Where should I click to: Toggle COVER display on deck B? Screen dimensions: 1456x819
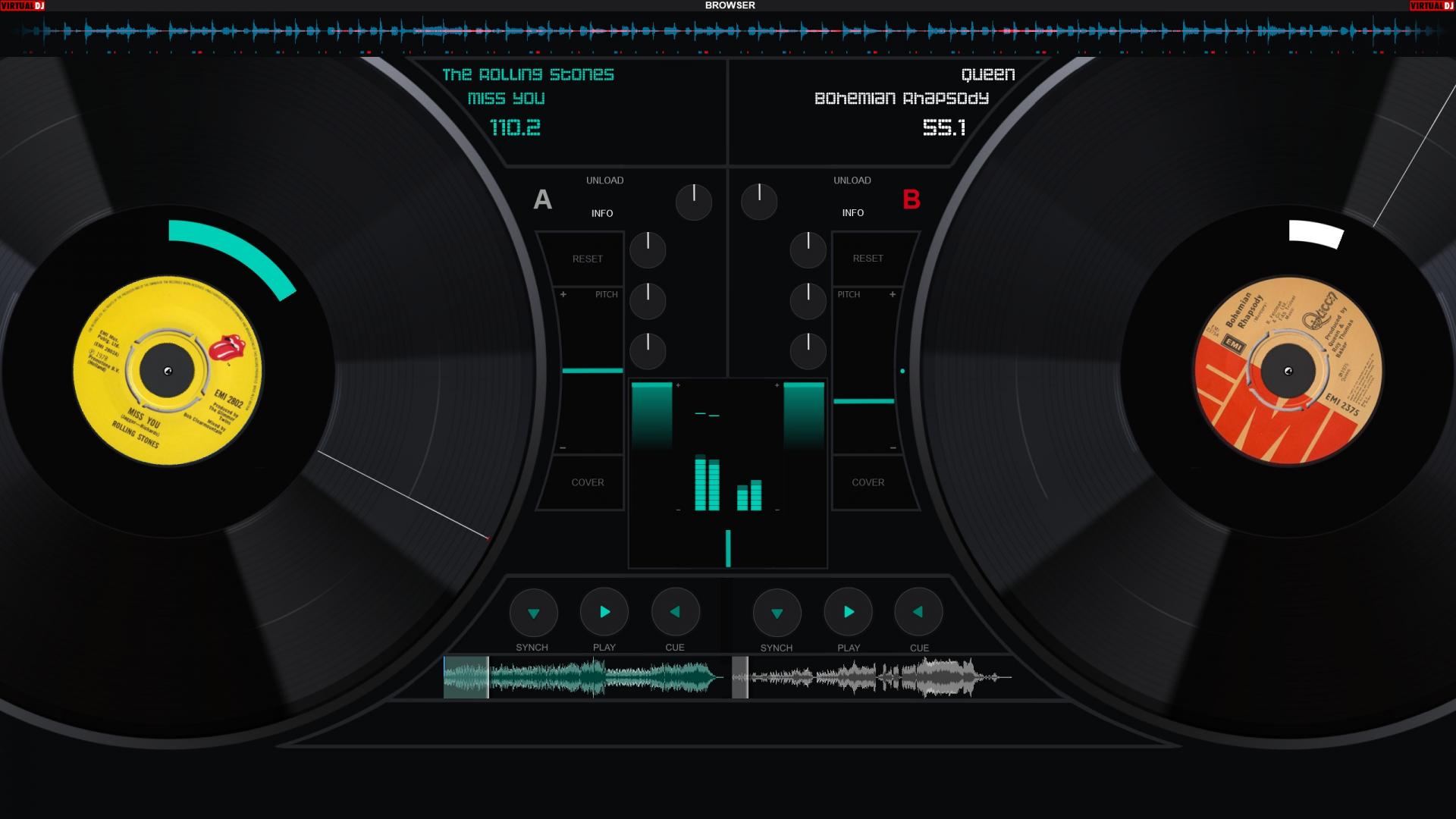[x=868, y=482]
